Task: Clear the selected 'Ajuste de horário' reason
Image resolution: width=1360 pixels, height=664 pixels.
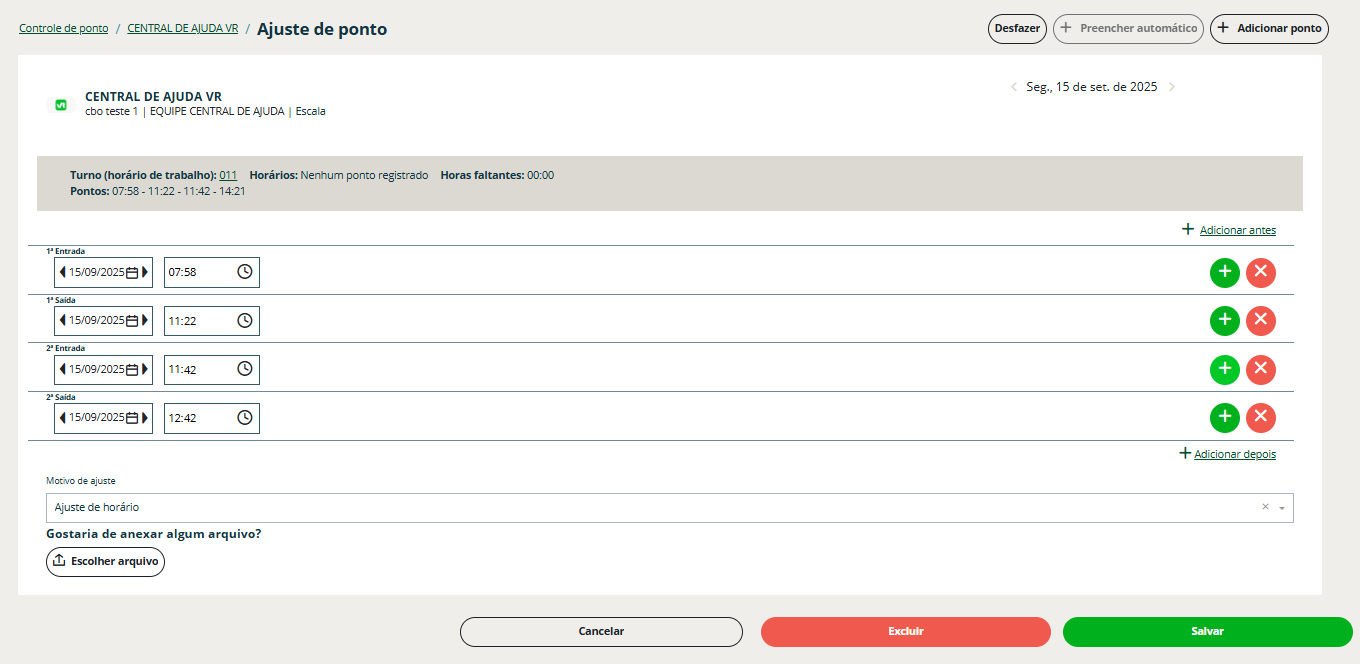Action: (1265, 507)
